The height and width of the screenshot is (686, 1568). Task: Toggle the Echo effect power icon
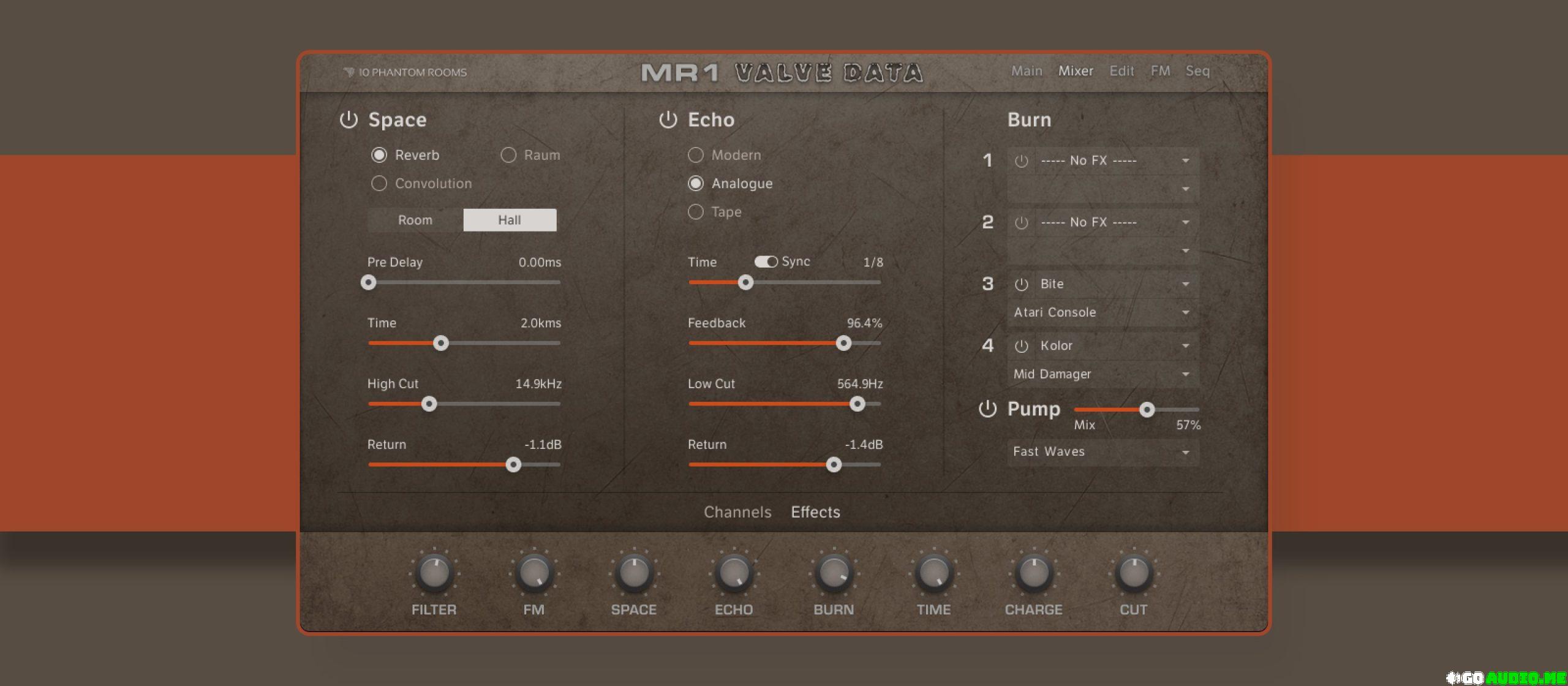(x=668, y=119)
